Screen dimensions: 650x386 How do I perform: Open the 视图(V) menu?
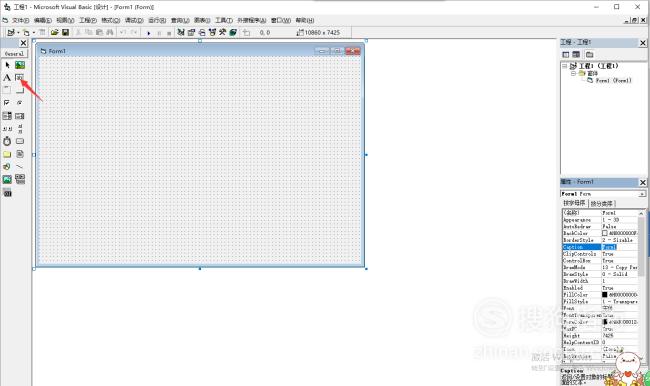65,20
